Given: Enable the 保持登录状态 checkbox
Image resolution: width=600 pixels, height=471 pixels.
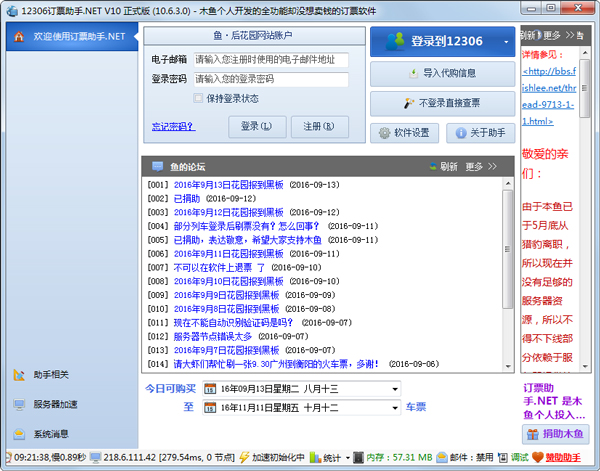Looking at the screenshot, I should pos(198,98).
